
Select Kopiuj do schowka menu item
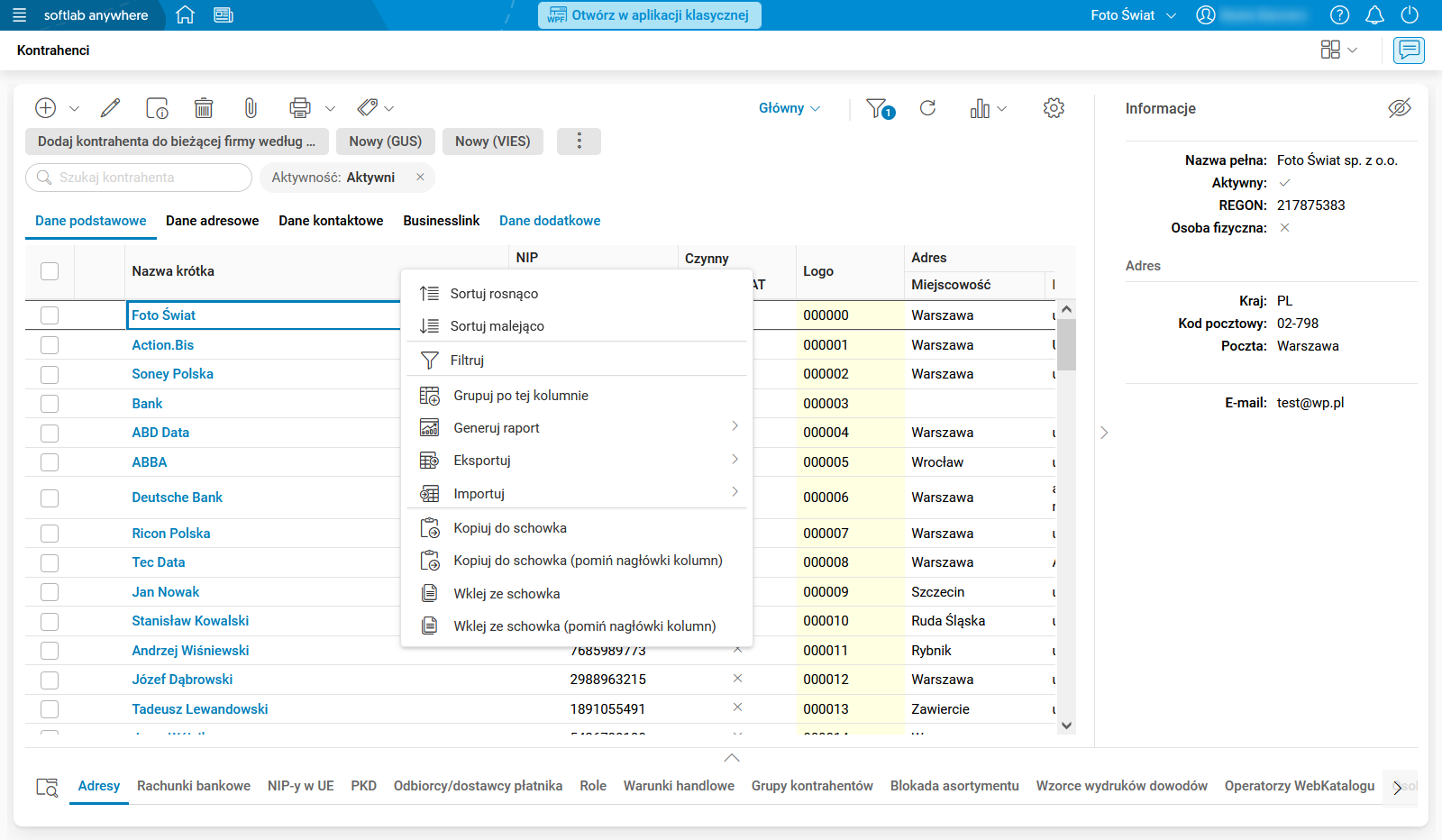(x=577, y=528)
